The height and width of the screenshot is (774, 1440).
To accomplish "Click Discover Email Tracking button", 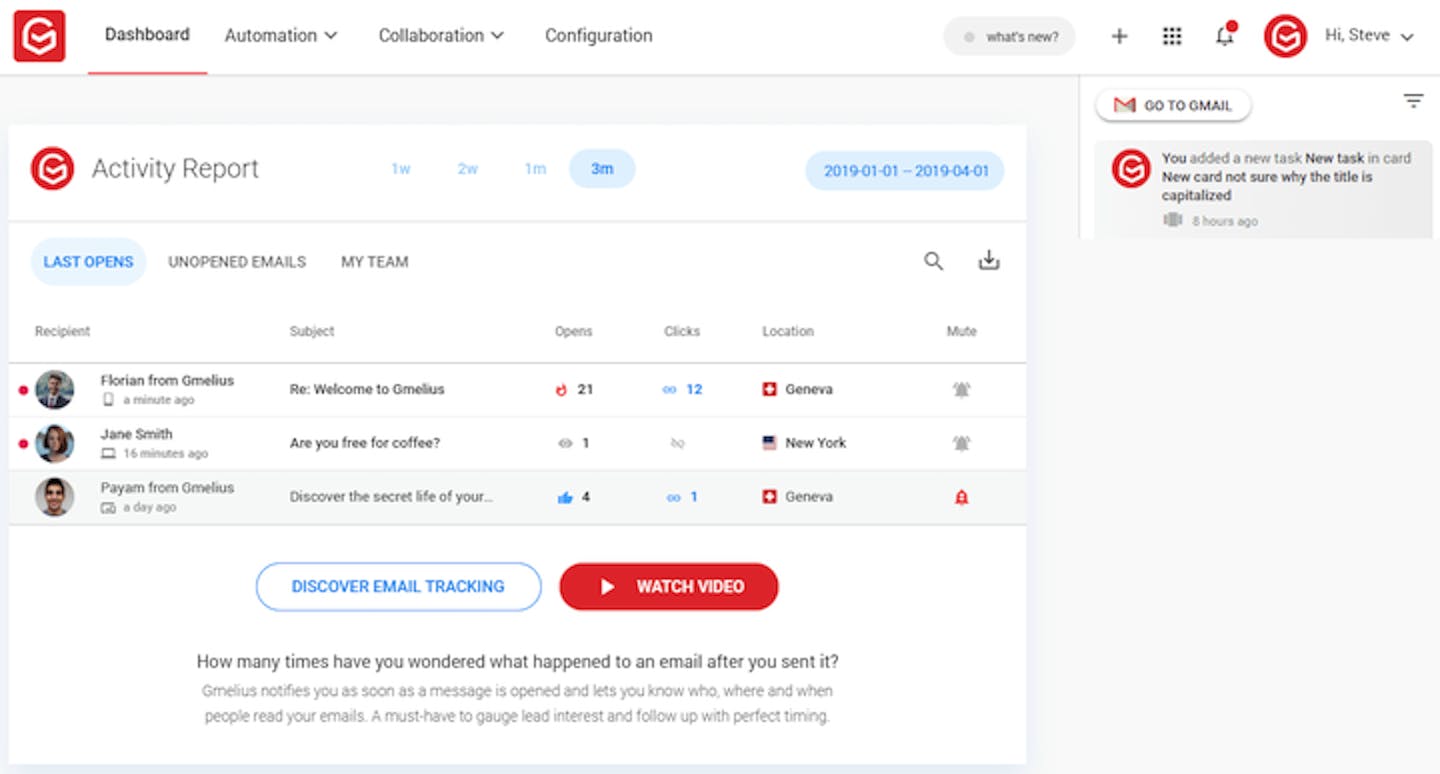I will (398, 587).
